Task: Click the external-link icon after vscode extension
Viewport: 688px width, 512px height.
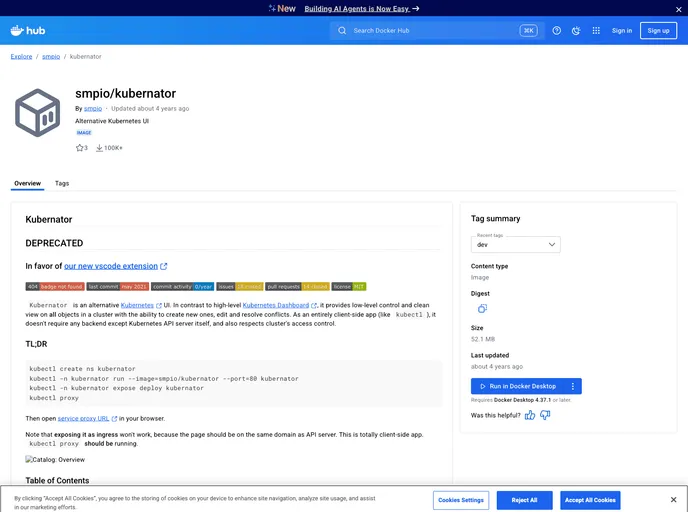Action: pyautogui.click(x=164, y=266)
